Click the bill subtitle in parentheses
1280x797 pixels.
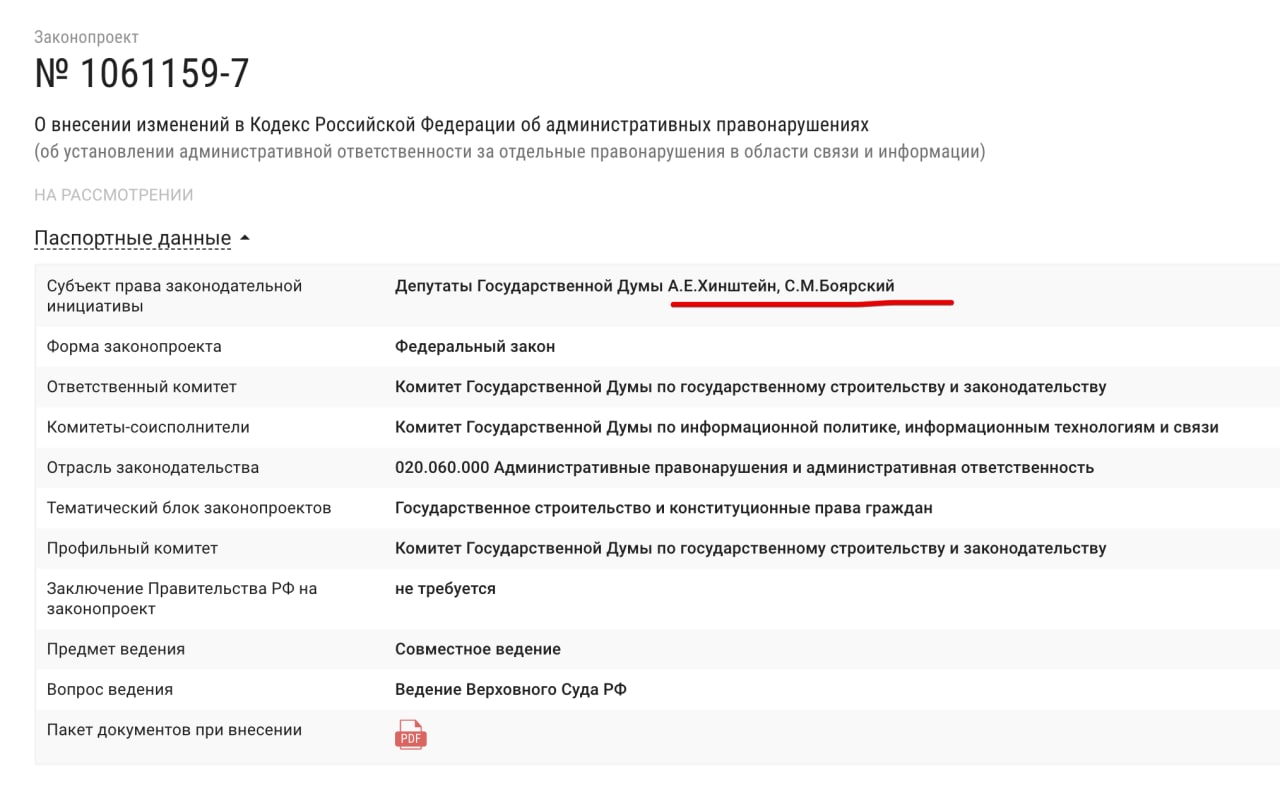pyautogui.click(x=510, y=152)
